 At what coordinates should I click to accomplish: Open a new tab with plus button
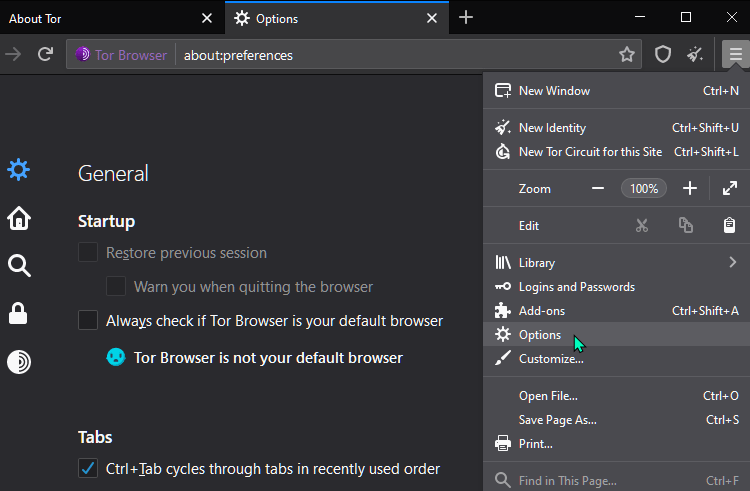[466, 18]
